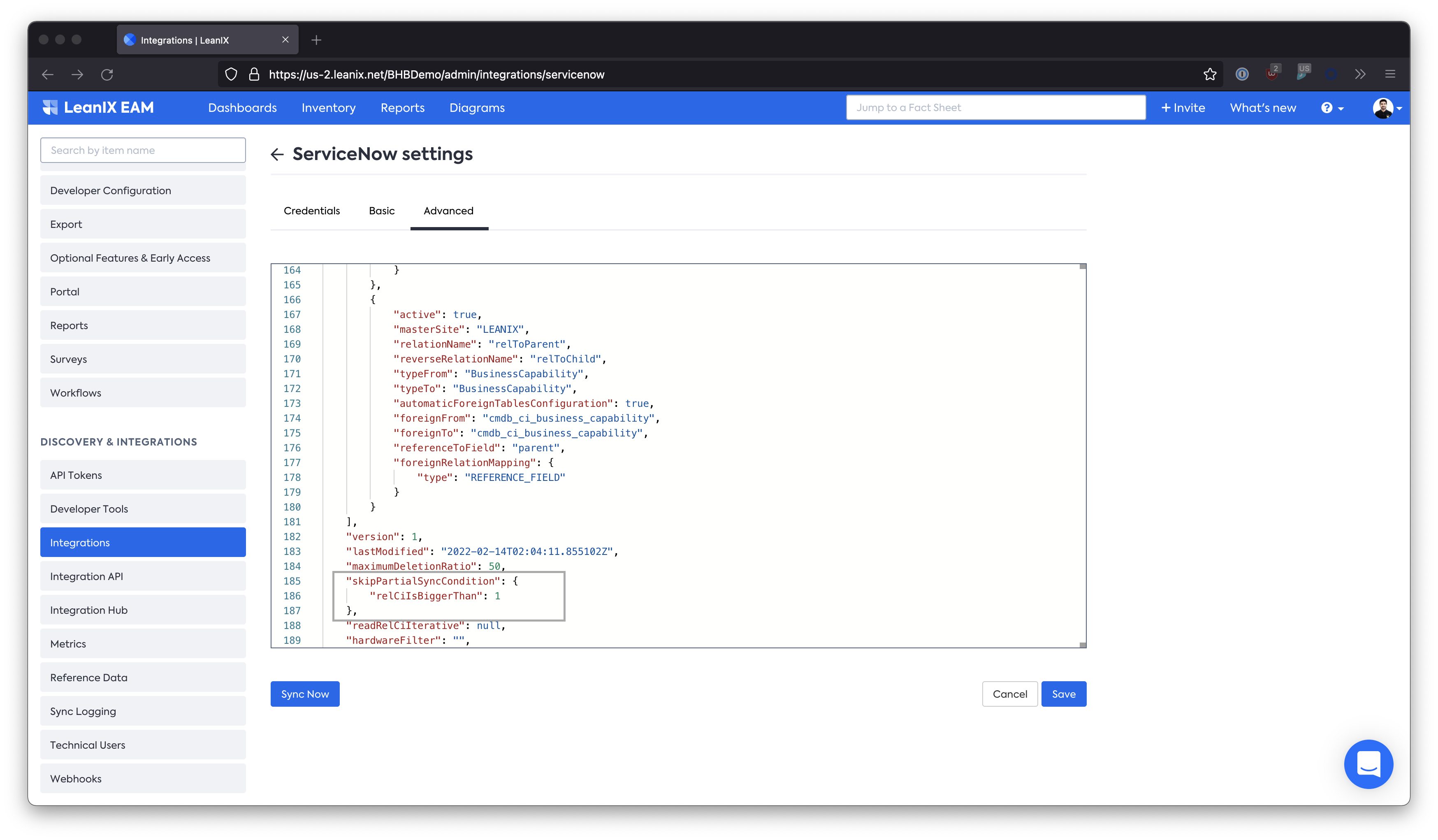
Task: Open the user avatar dropdown
Action: click(x=1387, y=108)
